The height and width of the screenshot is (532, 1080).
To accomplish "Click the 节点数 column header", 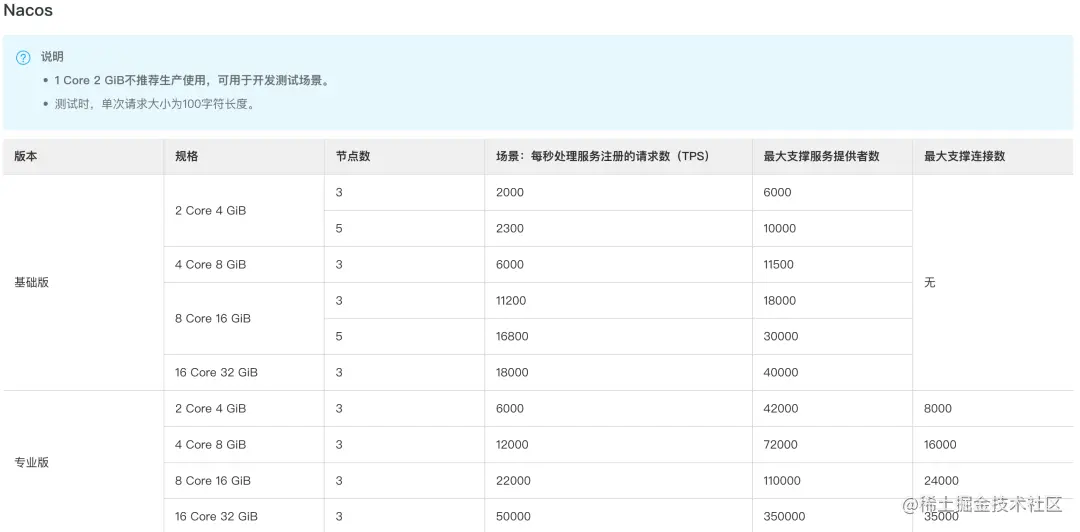I will click(353, 156).
